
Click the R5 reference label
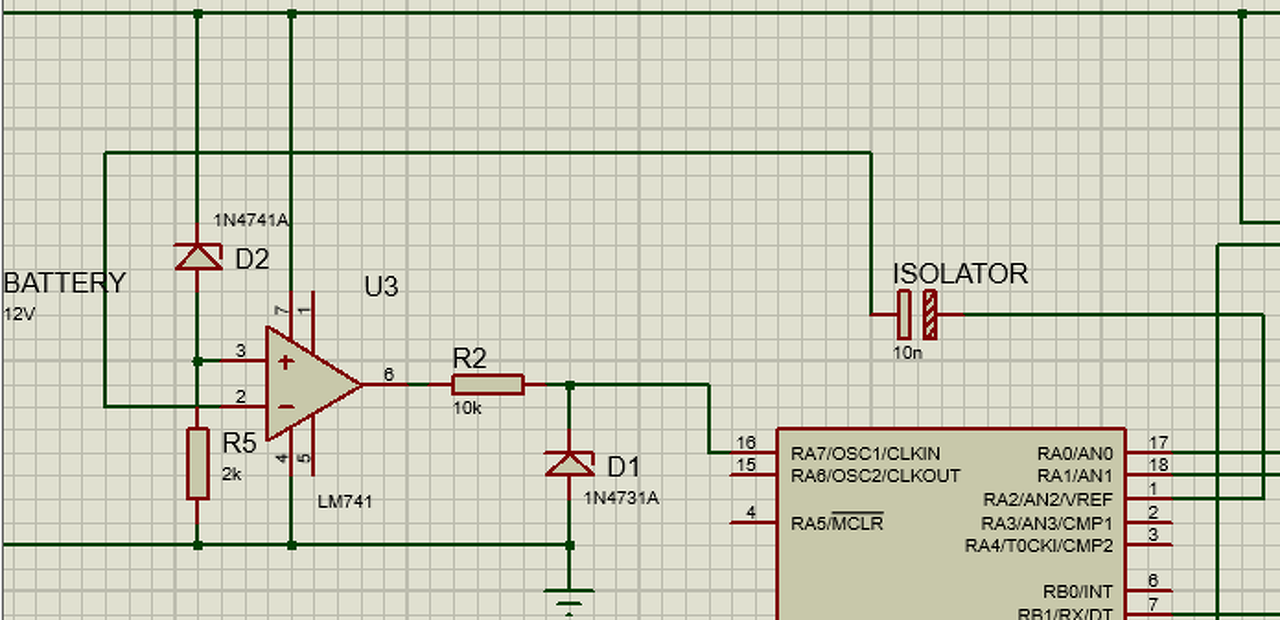(239, 443)
